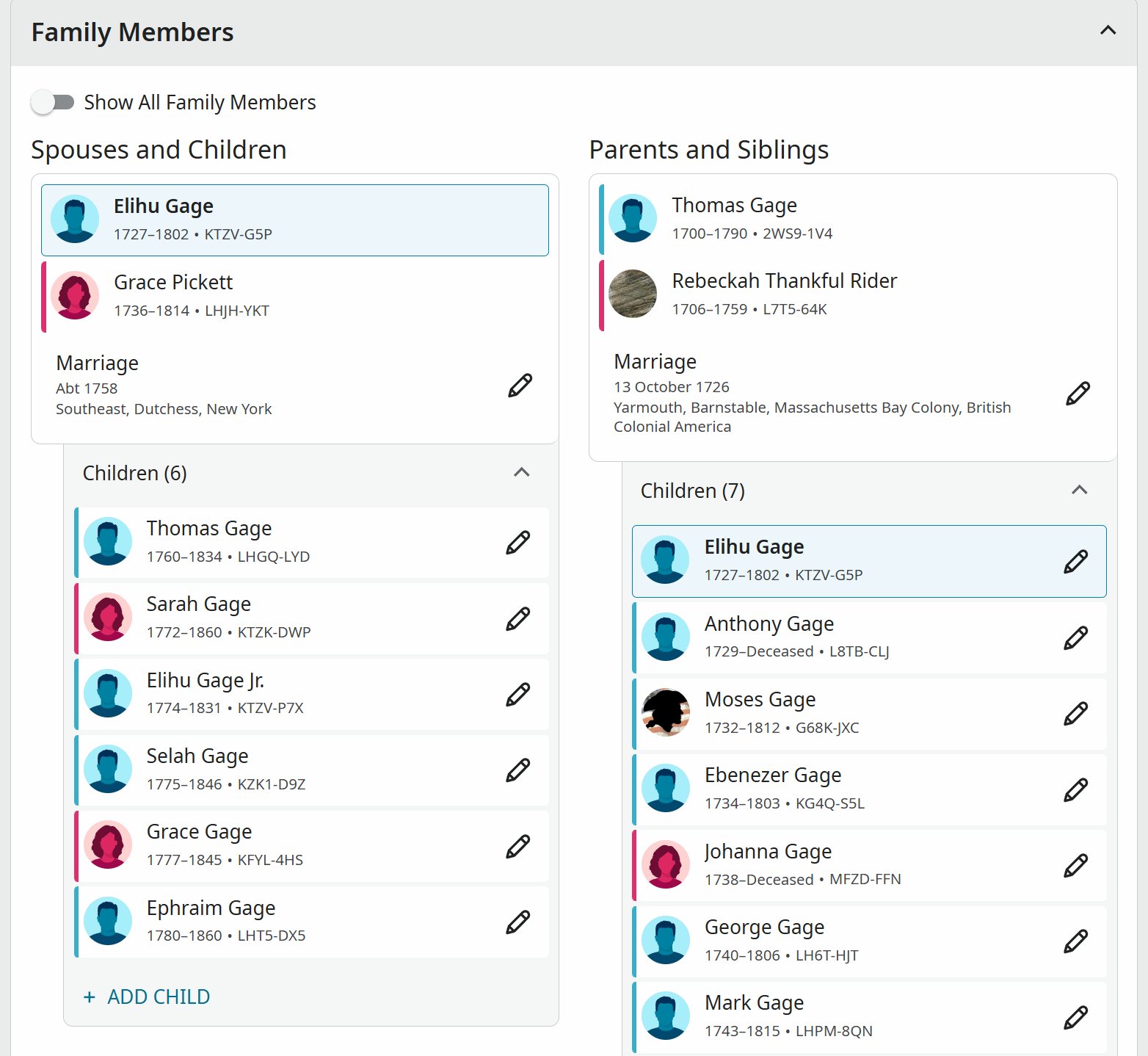Open Grace Pickett avatar portrait
The height and width of the screenshot is (1056, 1148).
pos(75,295)
